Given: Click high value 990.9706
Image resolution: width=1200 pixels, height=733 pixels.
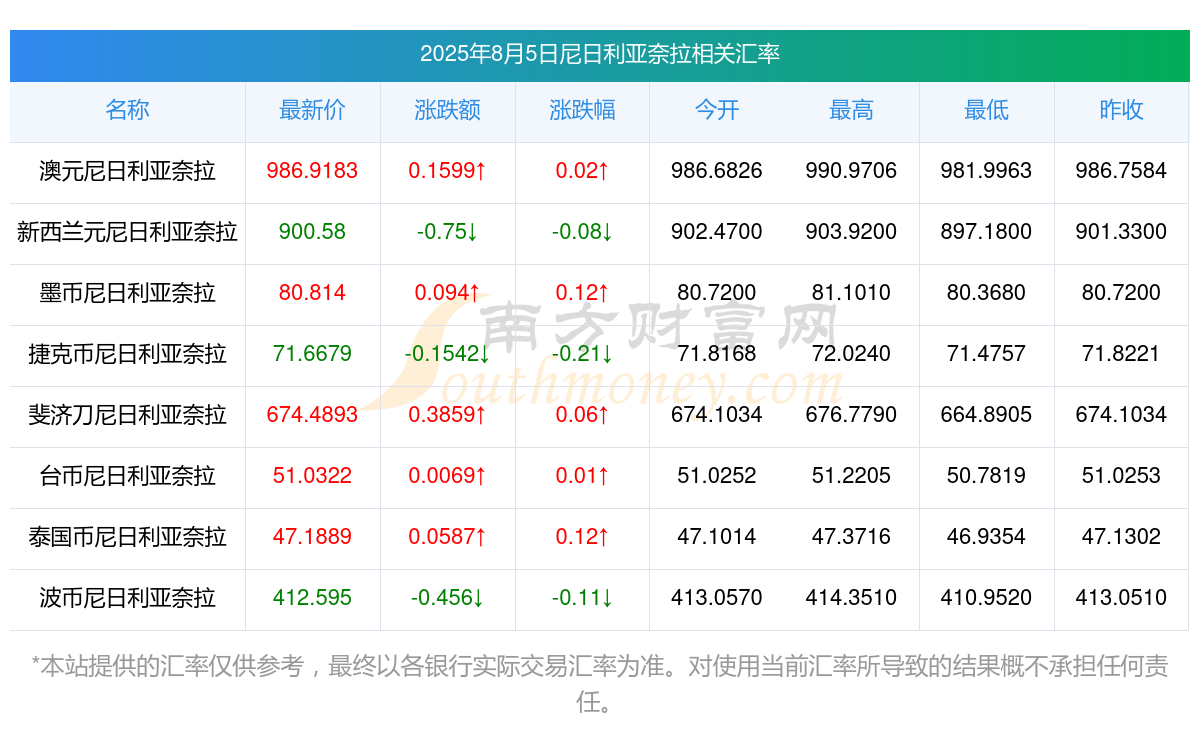Looking at the screenshot, I should click(x=851, y=171).
